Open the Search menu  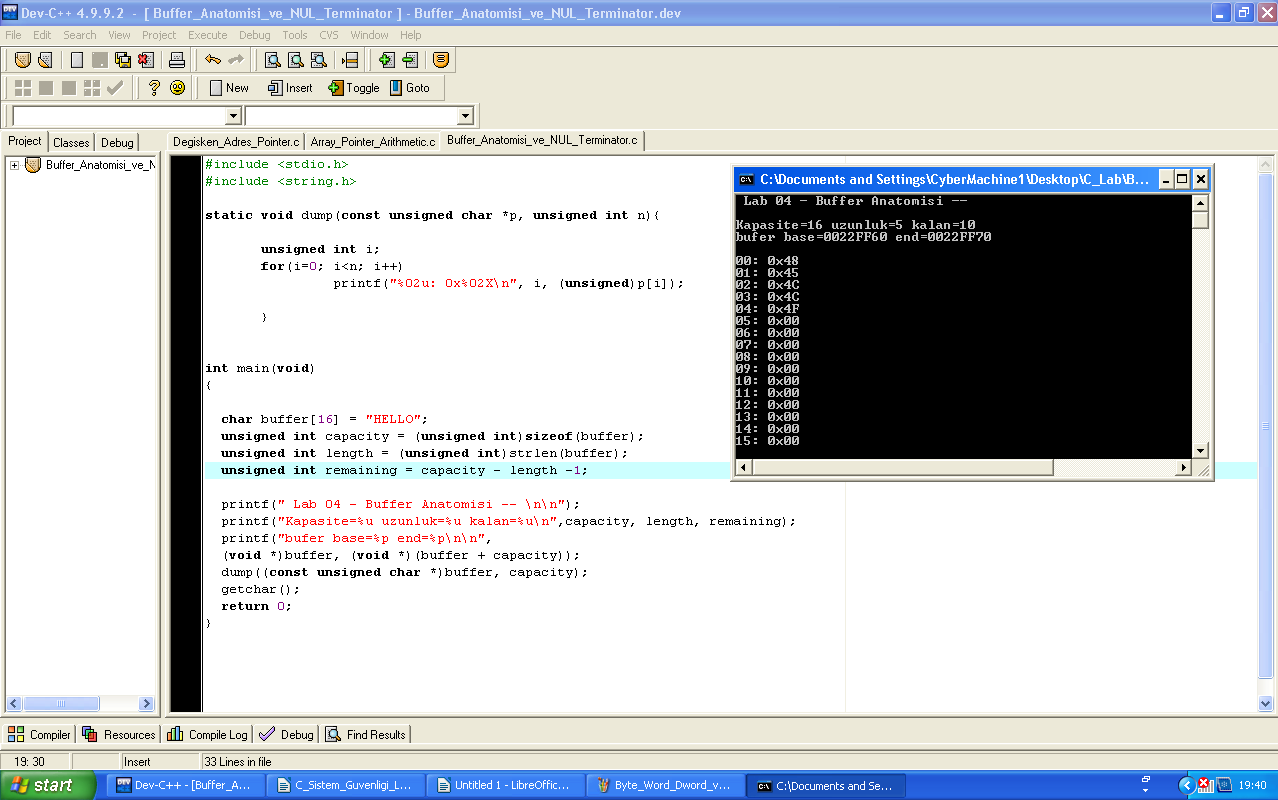pos(80,35)
